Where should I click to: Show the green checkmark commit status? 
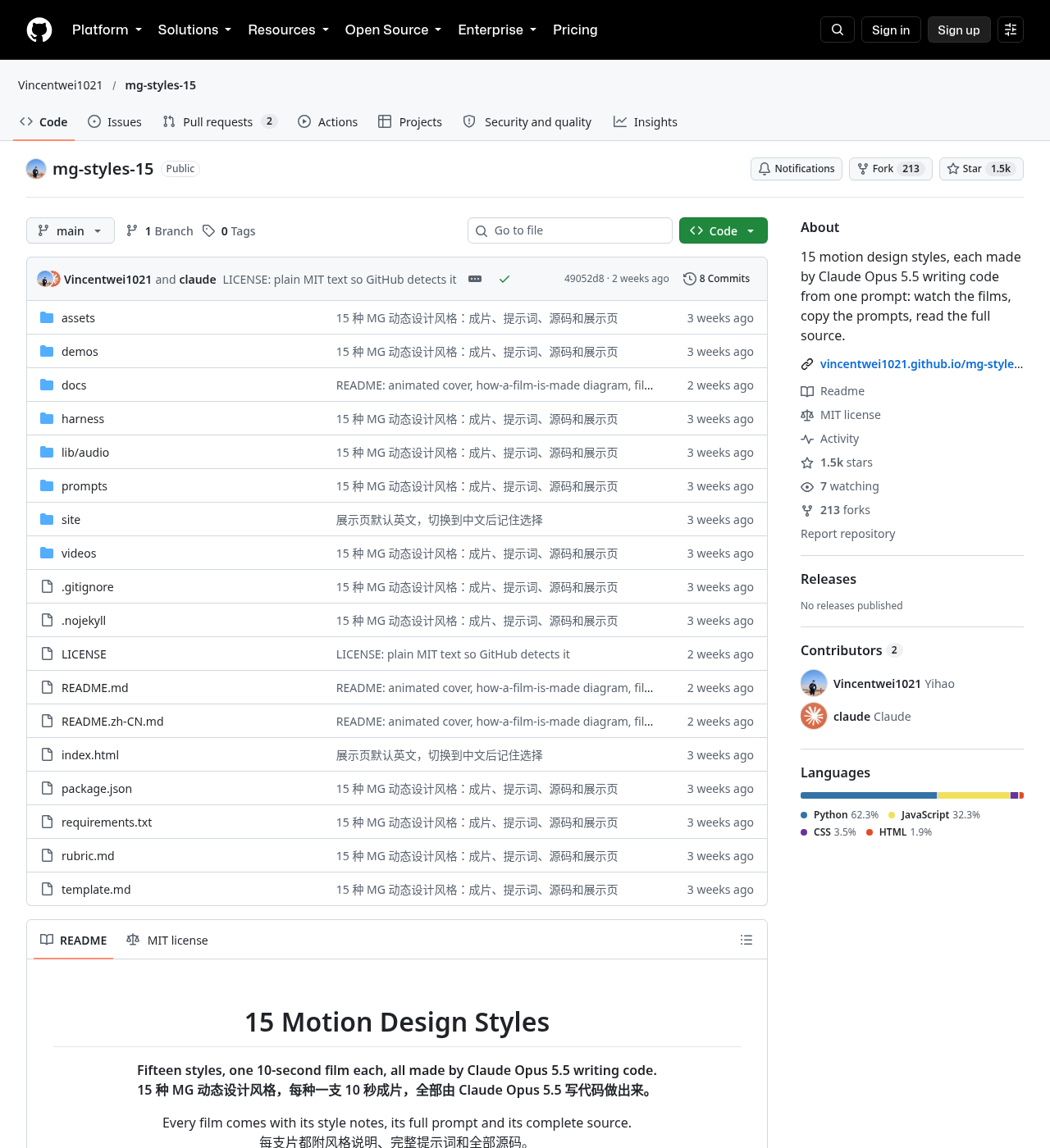click(504, 279)
